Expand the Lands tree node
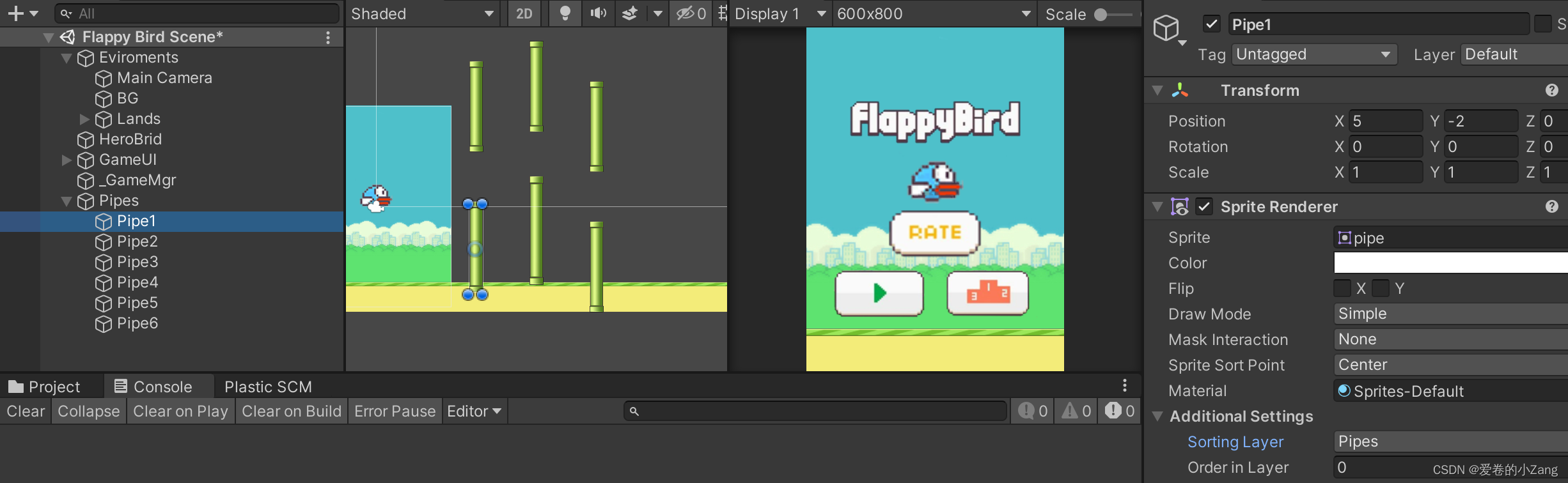Screen dimensions: 1568x483 pos(84,119)
